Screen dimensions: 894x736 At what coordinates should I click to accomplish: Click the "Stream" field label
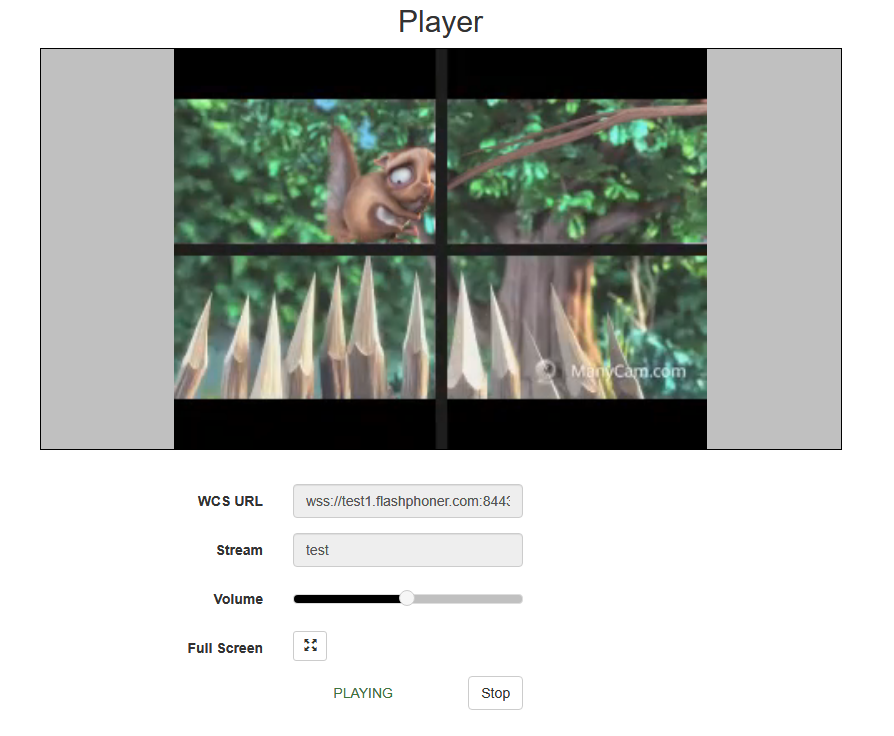pyautogui.click(x=239, y=550)
